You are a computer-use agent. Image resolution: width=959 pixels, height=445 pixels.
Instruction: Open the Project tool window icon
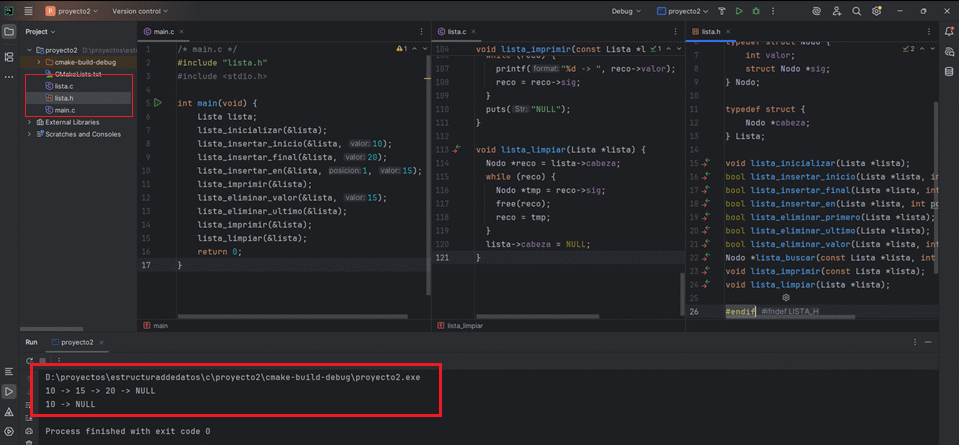pyautogui.click(x=9, y=32)
